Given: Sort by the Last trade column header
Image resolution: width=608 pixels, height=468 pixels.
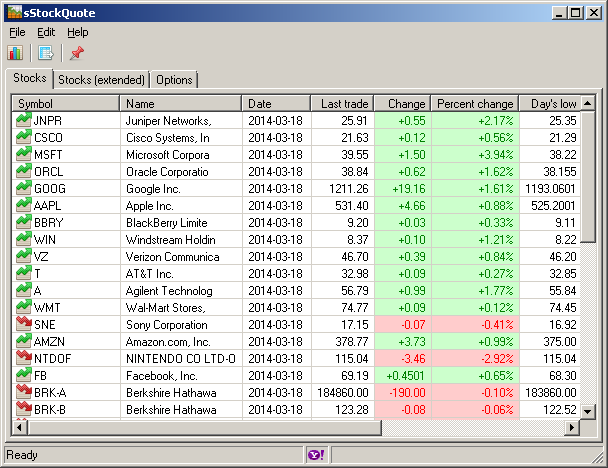Looking at the screenshot, I should tap(342, 104).
